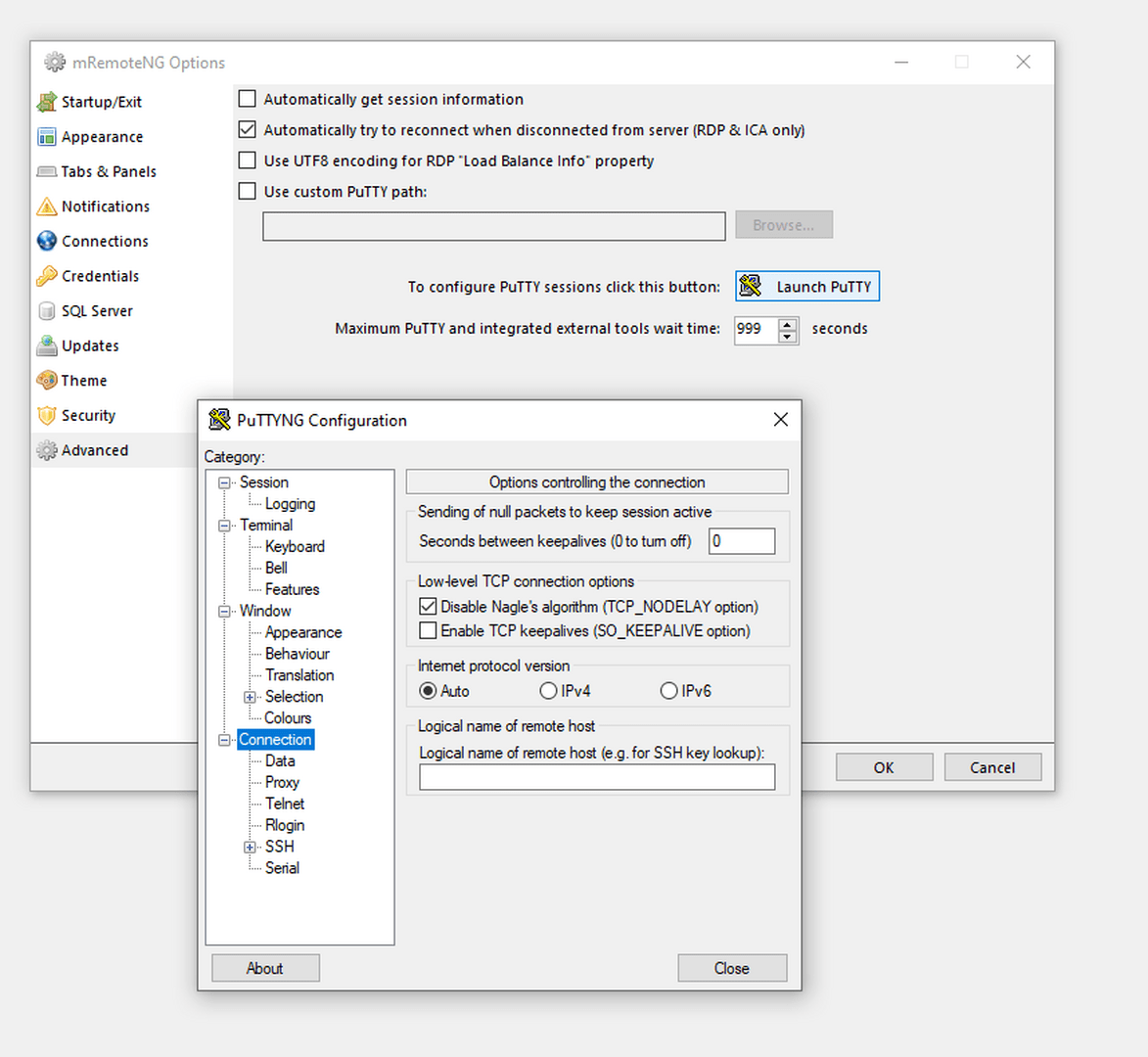Click the custom PuTTY path text field
Viewport: 1148px width, 1057px height.
pos(494,226)
